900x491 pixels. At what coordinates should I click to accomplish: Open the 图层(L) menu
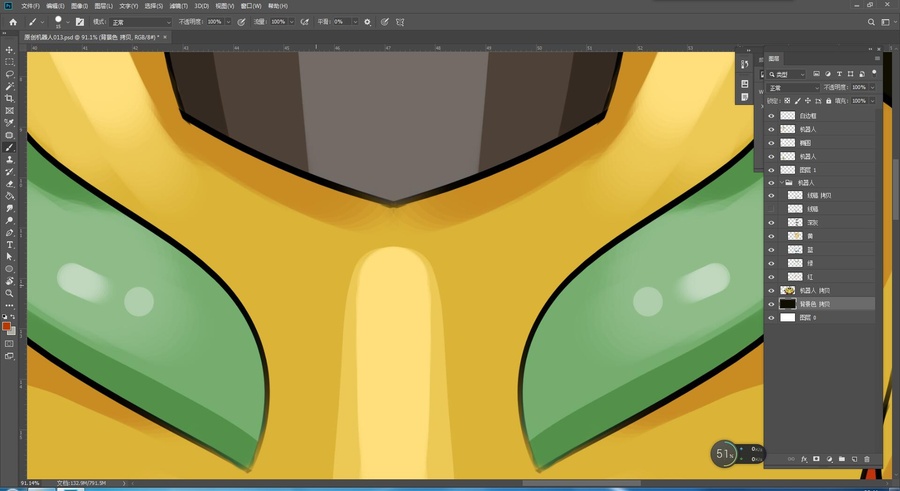(x=103, y=6)
